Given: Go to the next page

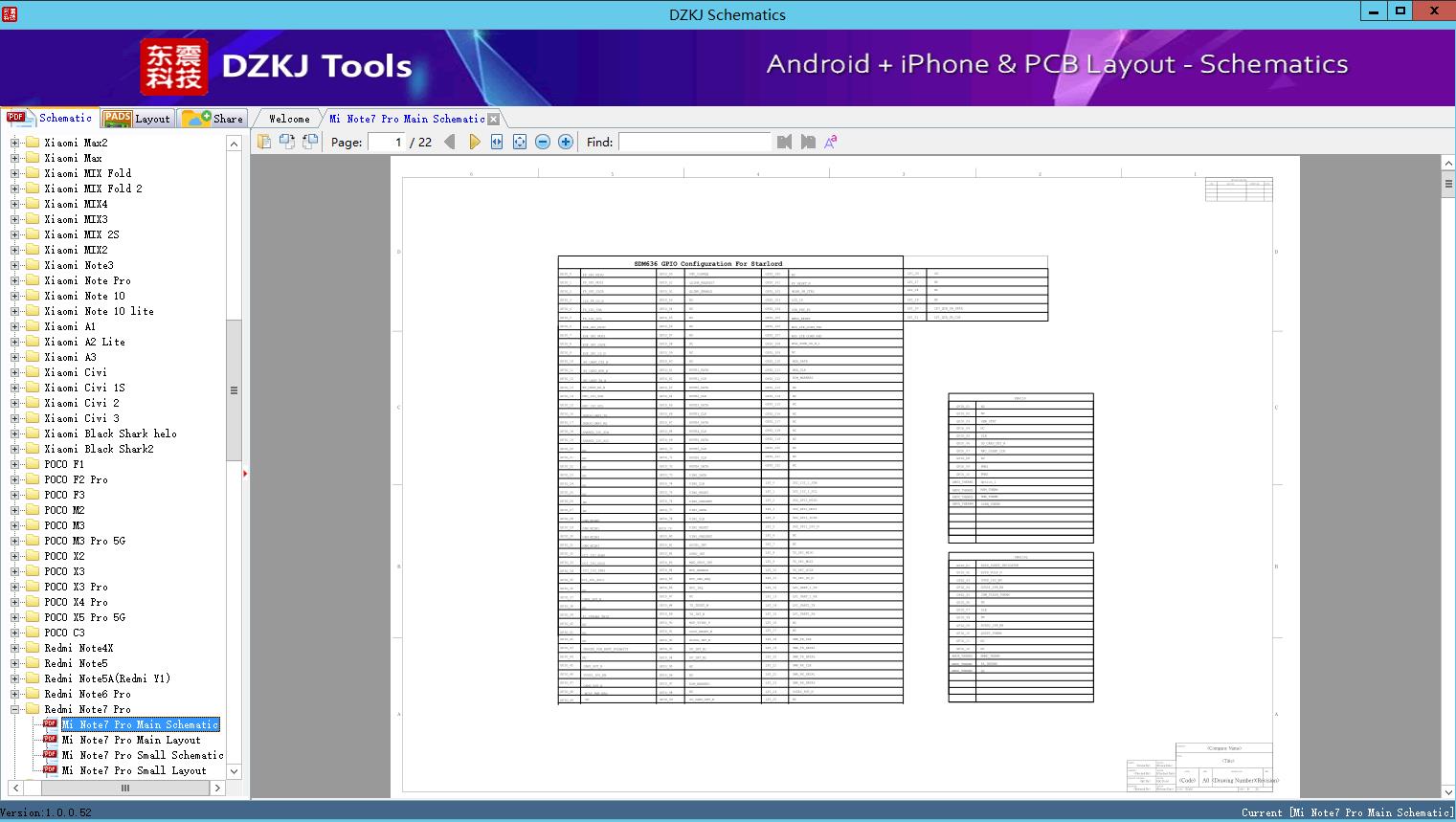Looking at the screenshot, I should [x=474, y=142].
